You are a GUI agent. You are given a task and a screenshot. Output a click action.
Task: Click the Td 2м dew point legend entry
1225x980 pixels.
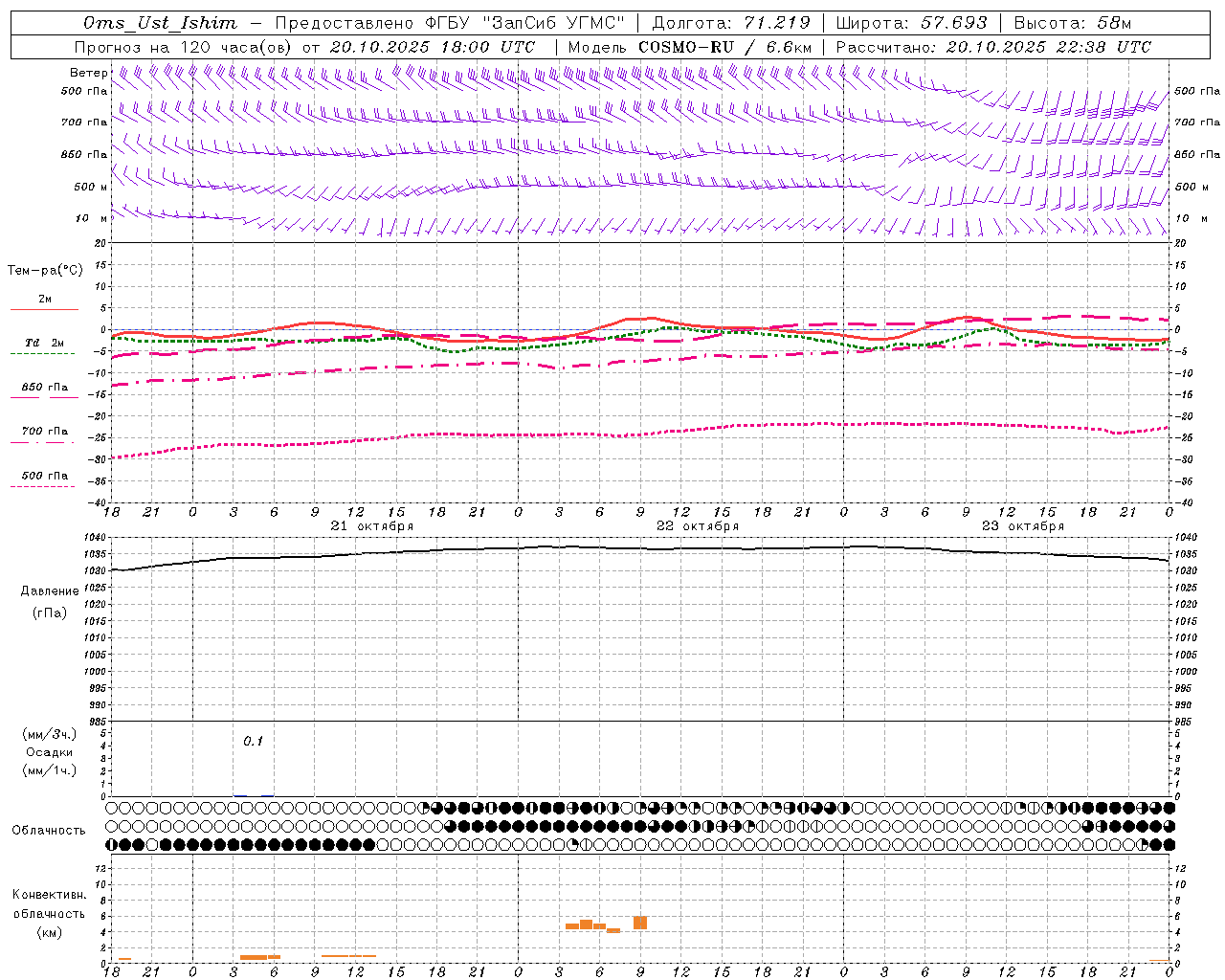(x=45, y=343)
